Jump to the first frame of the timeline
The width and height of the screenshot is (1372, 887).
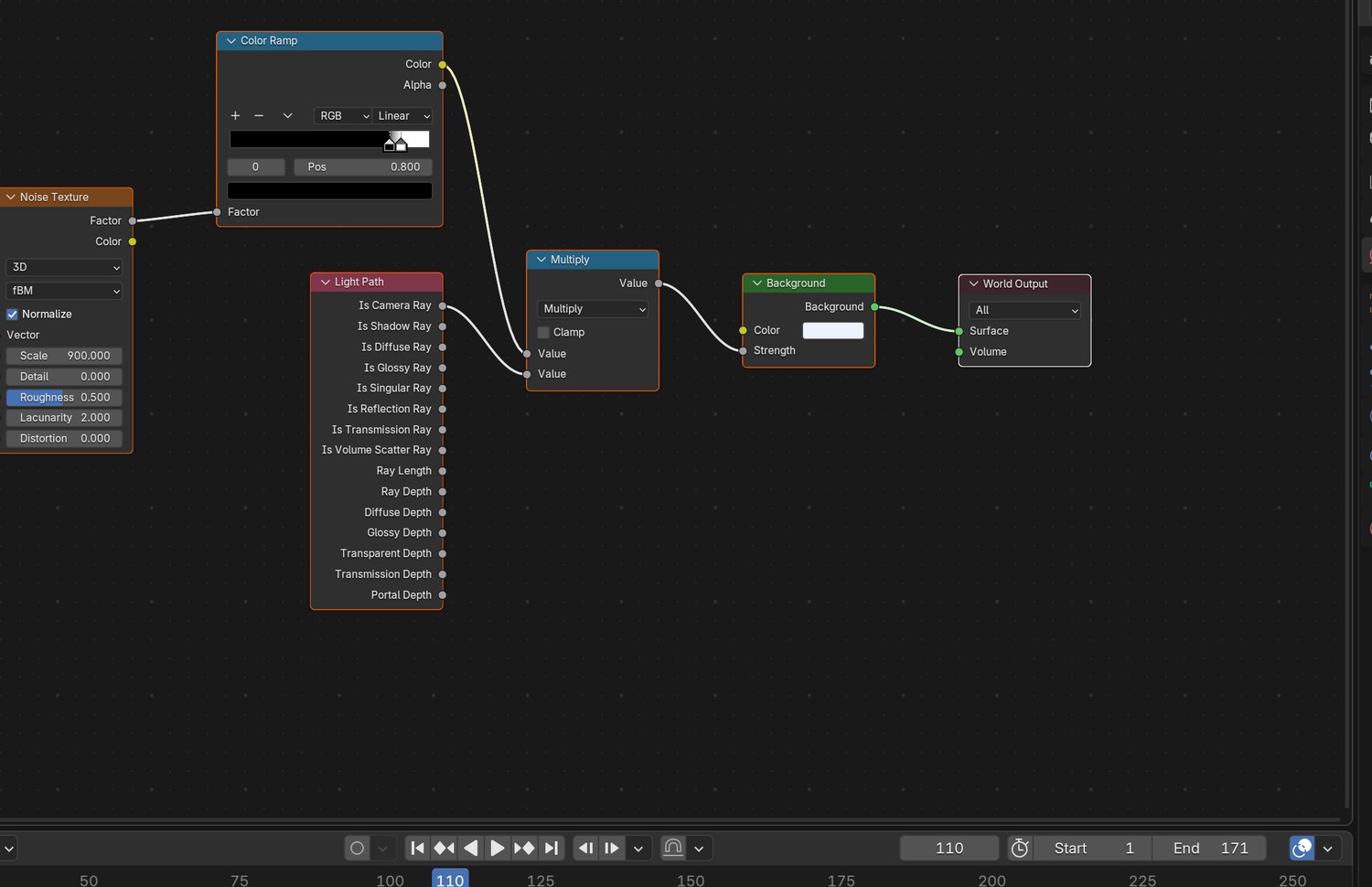[x=417, y=848]
